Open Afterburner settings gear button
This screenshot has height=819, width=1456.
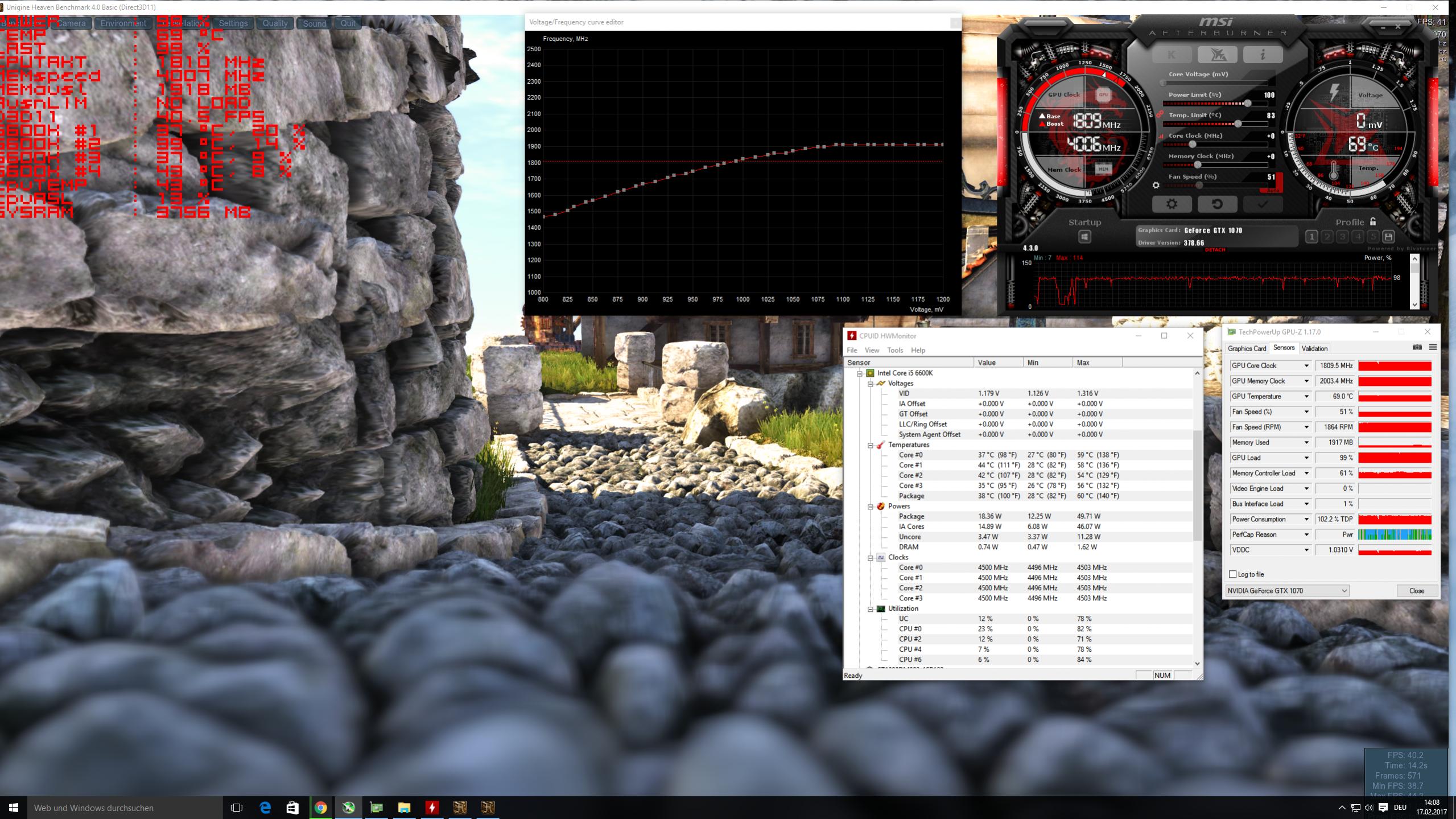[1172, 204]
